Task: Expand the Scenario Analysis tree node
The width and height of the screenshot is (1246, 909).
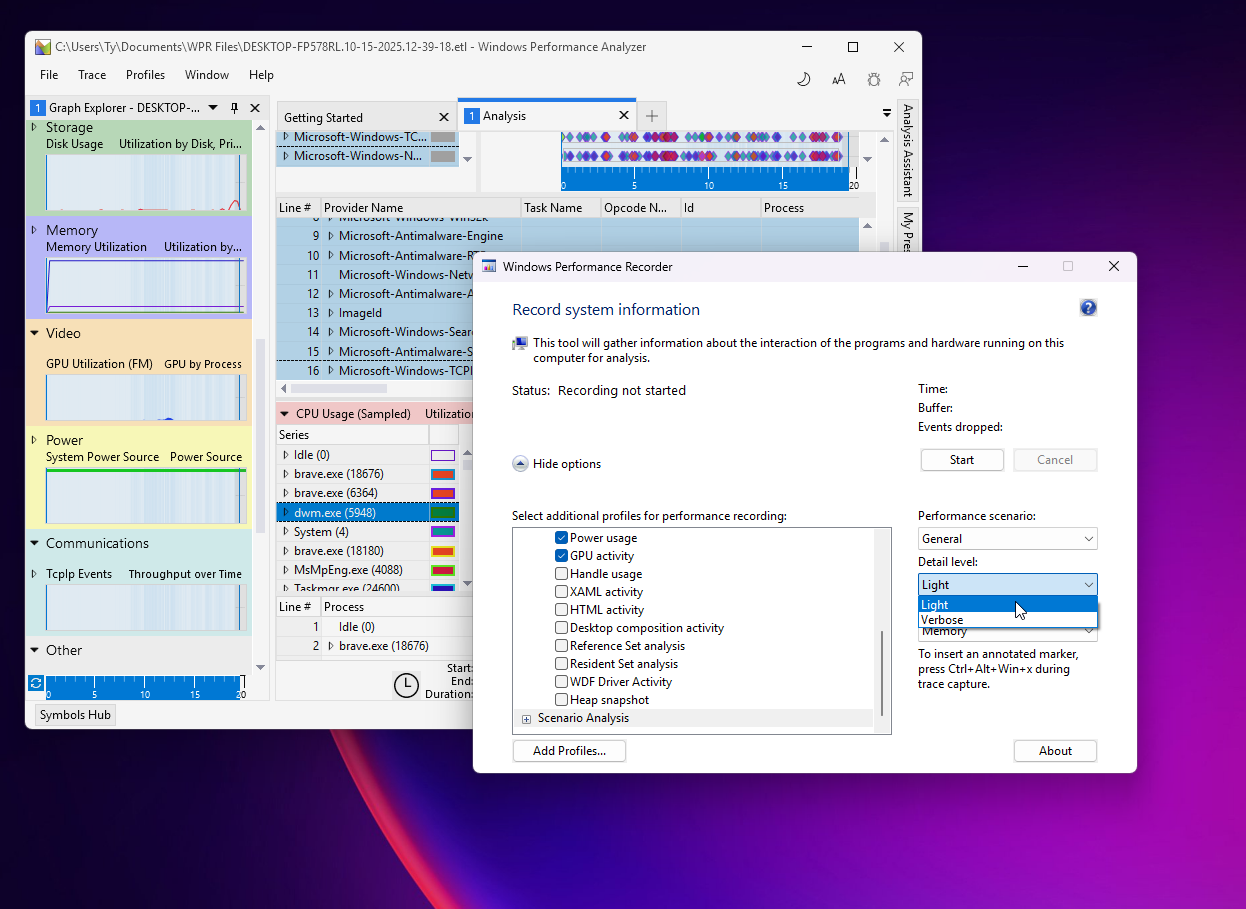Action: [526, 719]
